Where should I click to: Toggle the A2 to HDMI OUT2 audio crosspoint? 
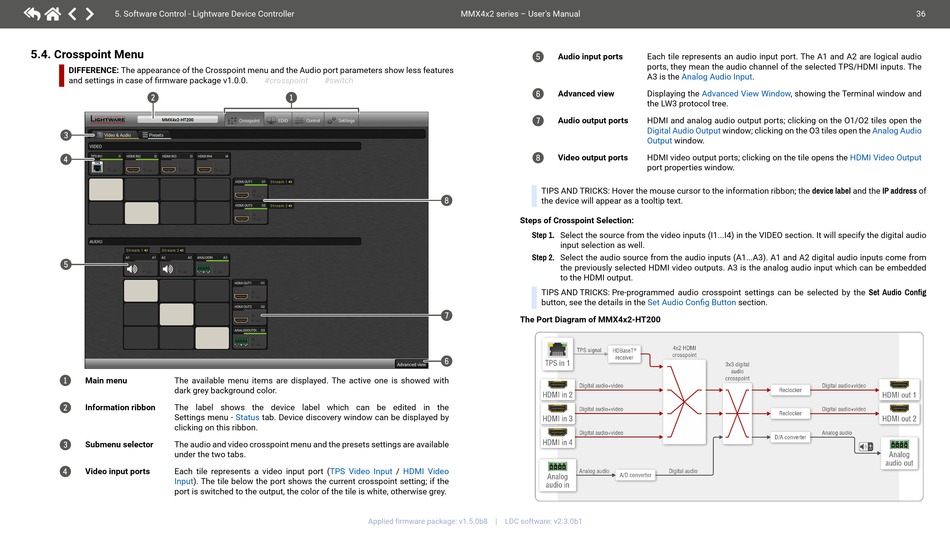(176, 314)
